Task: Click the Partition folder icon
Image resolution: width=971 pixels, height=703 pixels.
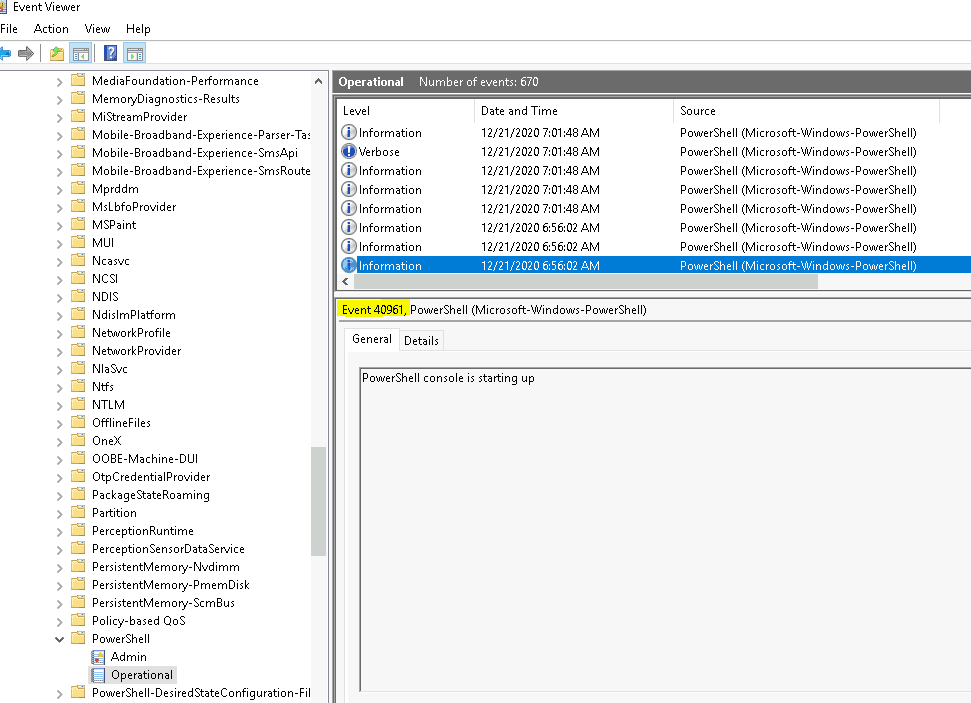Action: pyautogui.click(x=78, y=512)
